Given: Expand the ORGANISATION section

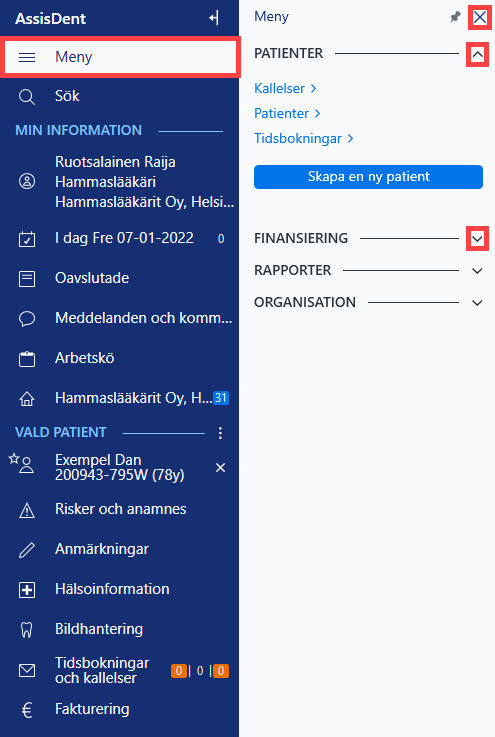Looking at the screenshot, I should tap(477, 303).
